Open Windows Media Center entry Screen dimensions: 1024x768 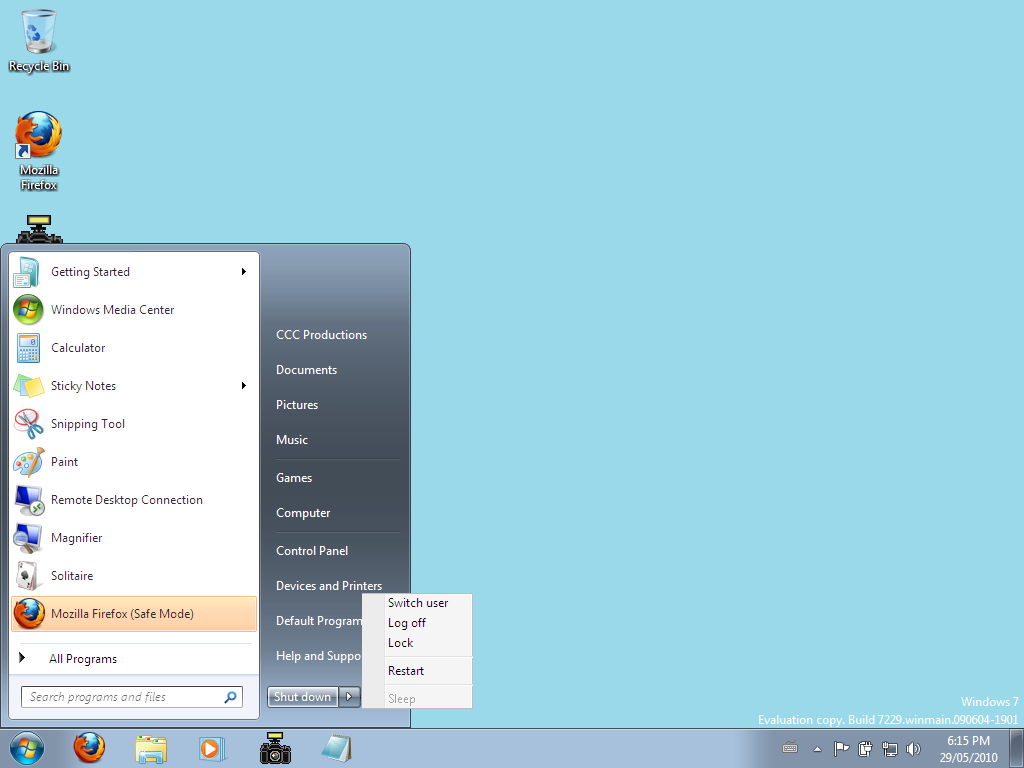135,310
